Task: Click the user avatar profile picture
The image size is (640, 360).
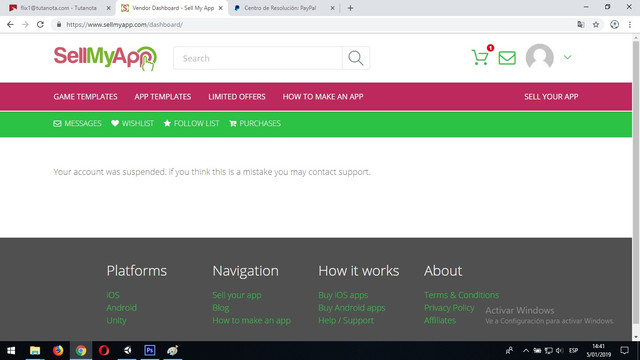Action: click(540, 57)
